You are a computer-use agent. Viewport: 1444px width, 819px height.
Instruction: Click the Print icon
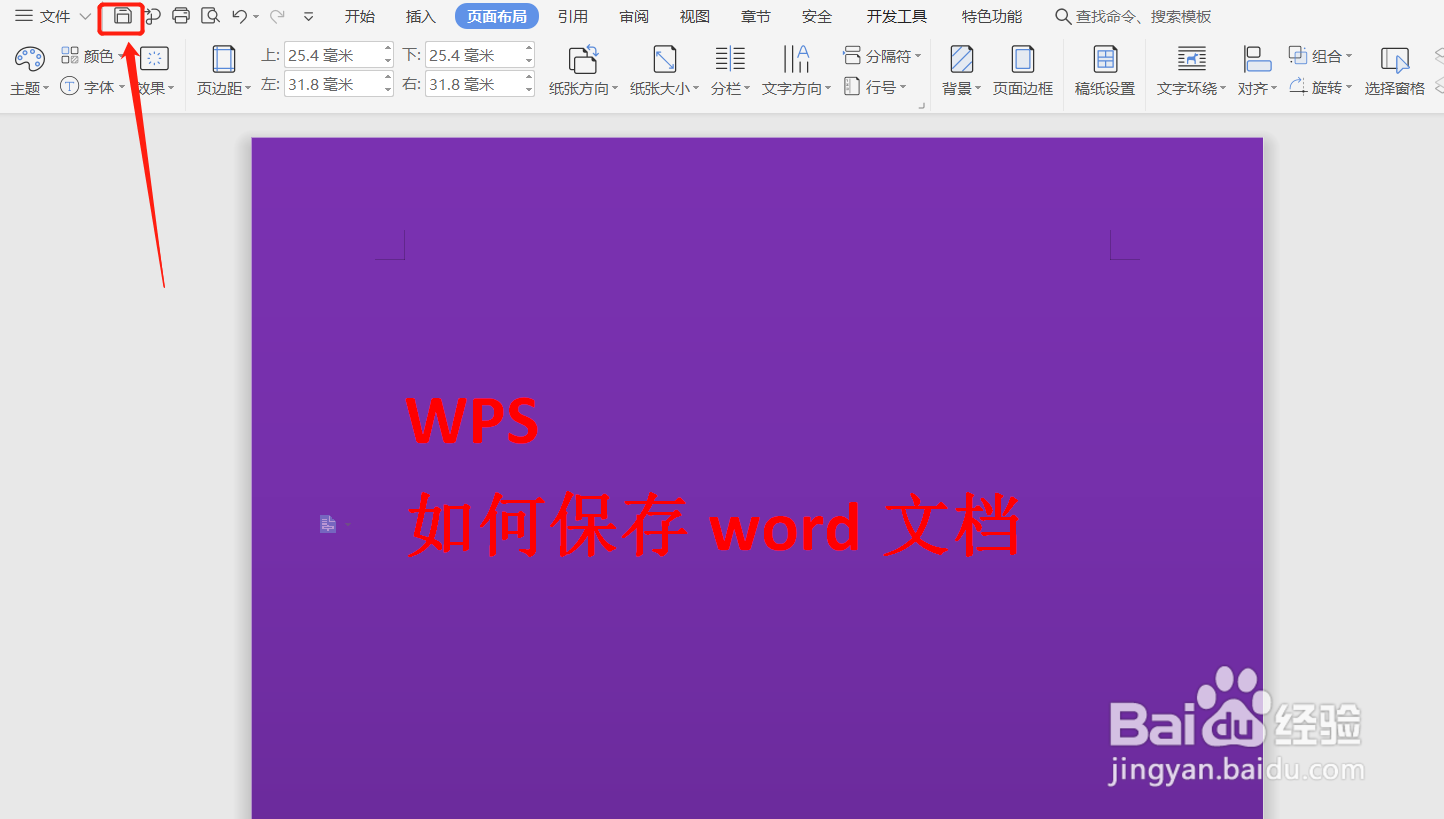pyautogui.click(x=181, y=16)
